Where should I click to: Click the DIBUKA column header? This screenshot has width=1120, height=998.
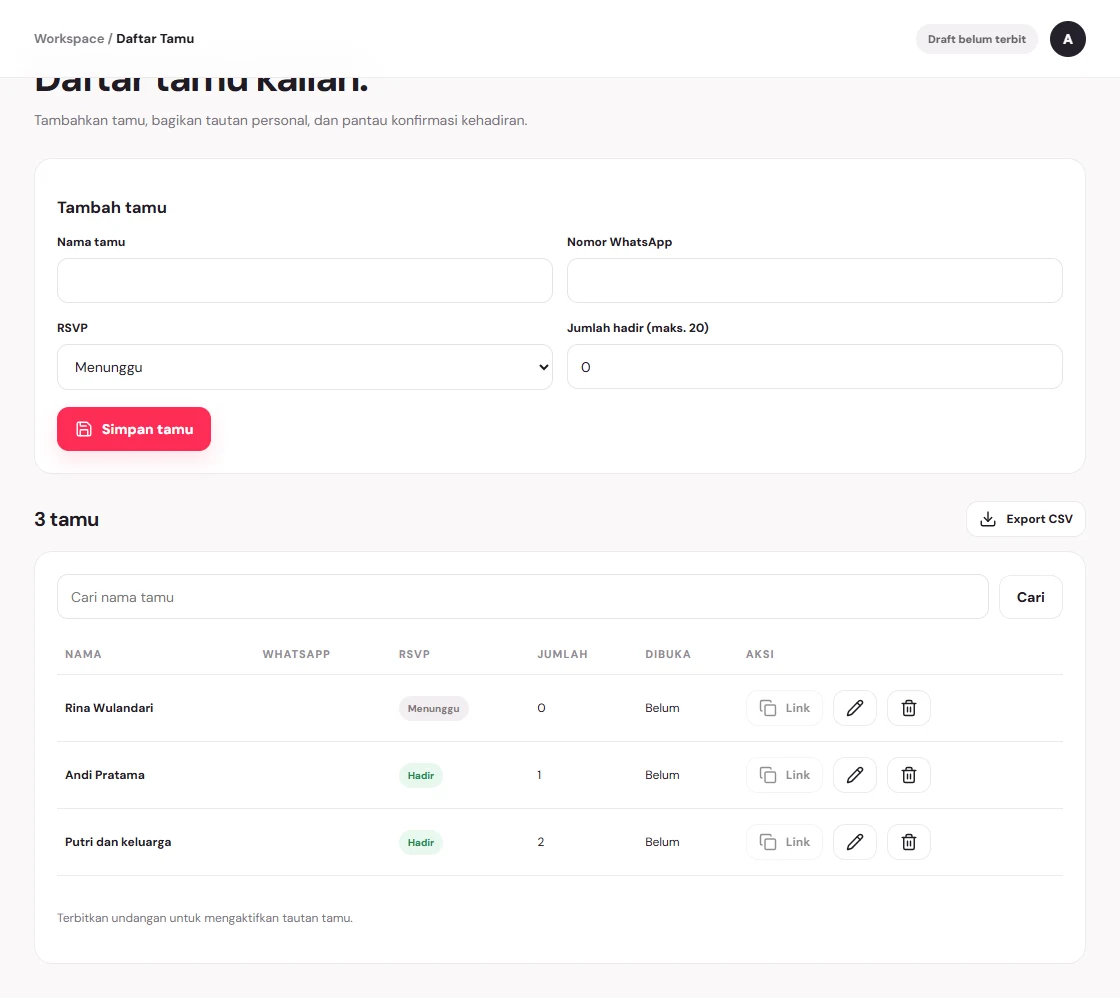pyautogui.click(x=668, y=654)
